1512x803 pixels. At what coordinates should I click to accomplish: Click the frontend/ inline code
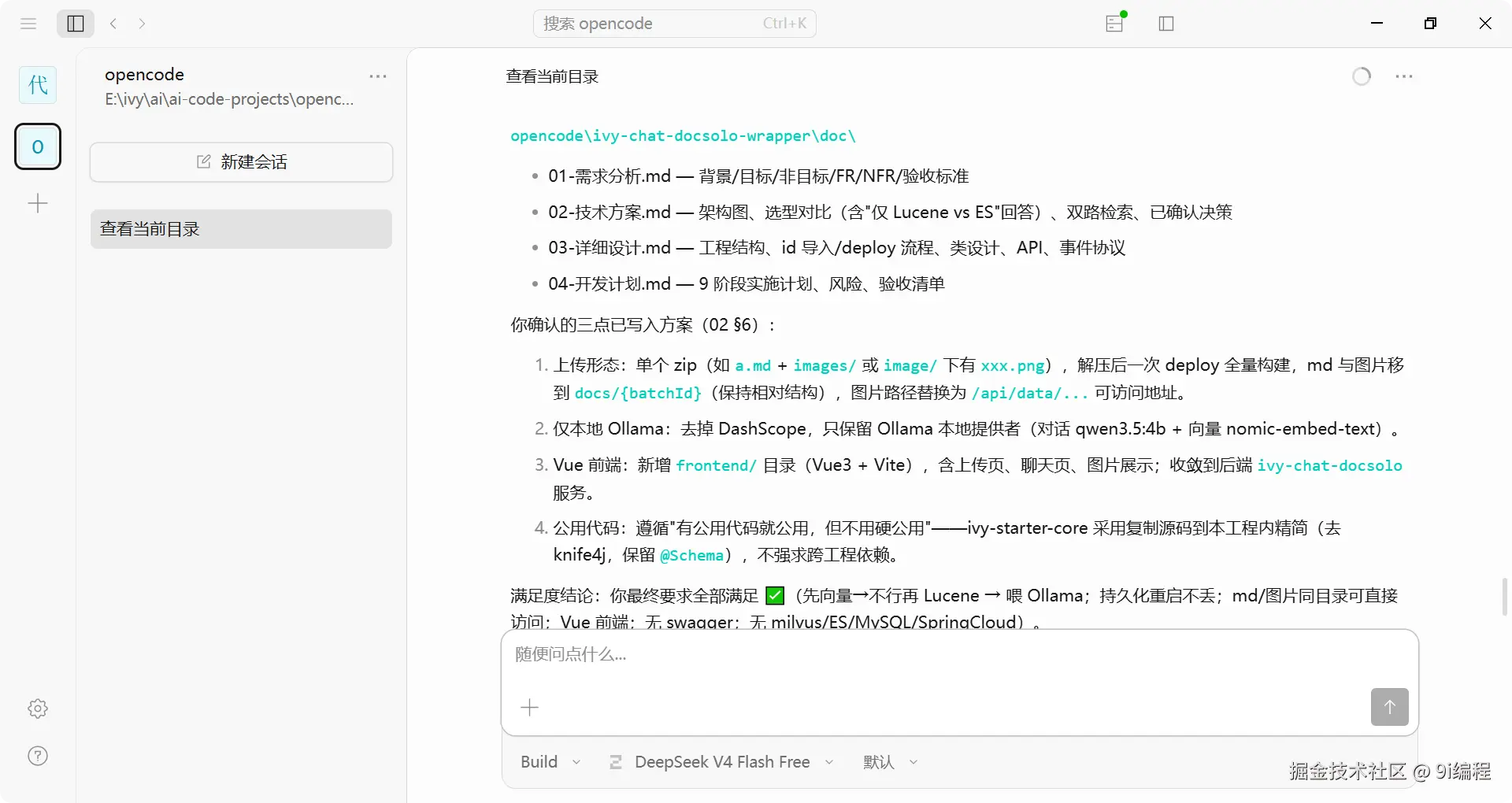click(x=716, y=465)
